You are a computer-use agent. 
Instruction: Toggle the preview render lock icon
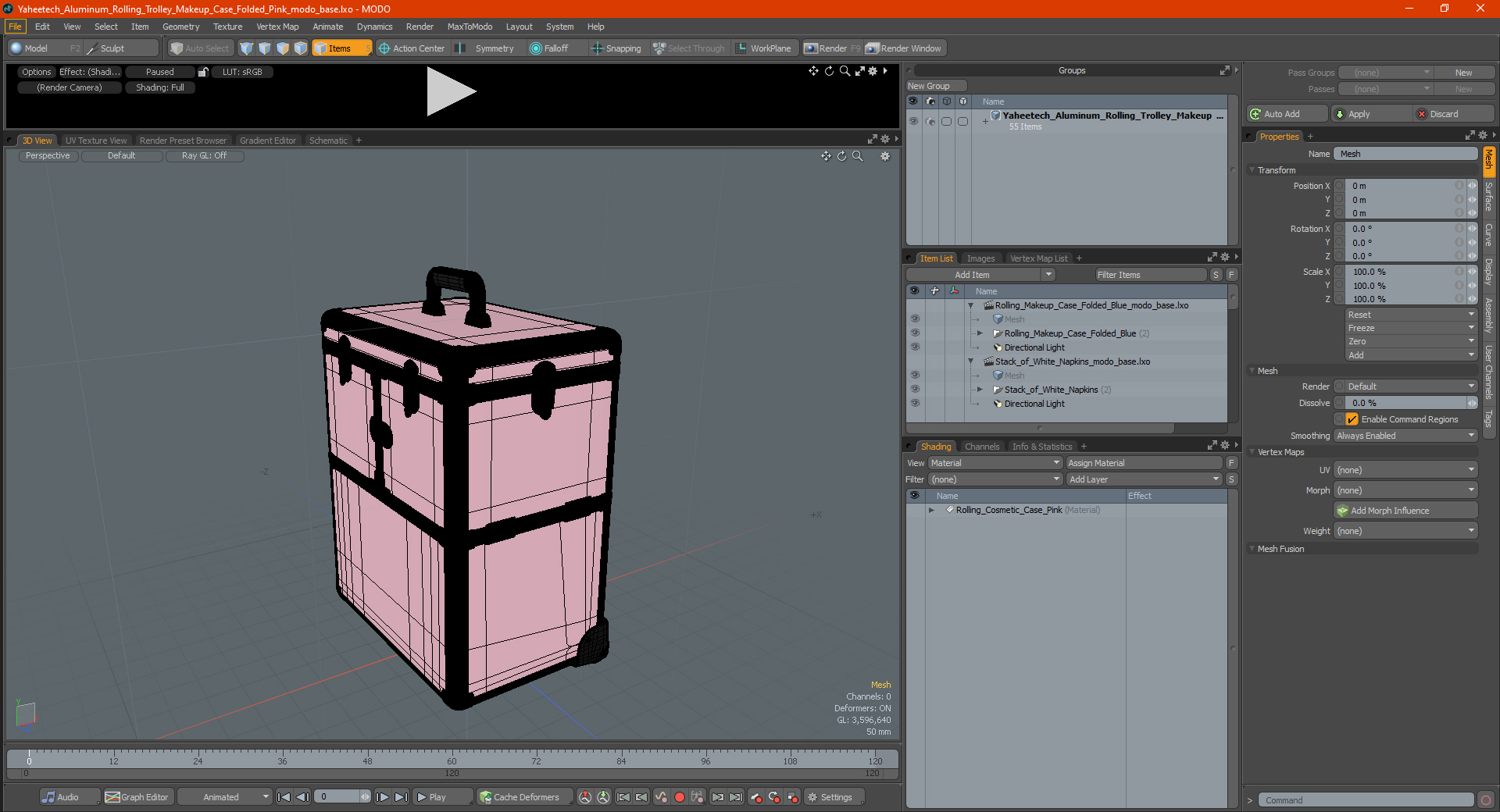[203, 72]
